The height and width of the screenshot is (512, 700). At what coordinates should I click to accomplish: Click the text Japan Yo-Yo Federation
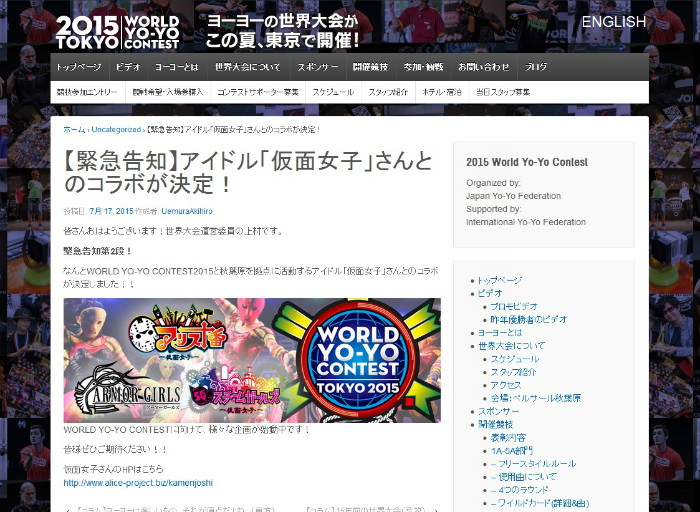(x=513, y=196)
